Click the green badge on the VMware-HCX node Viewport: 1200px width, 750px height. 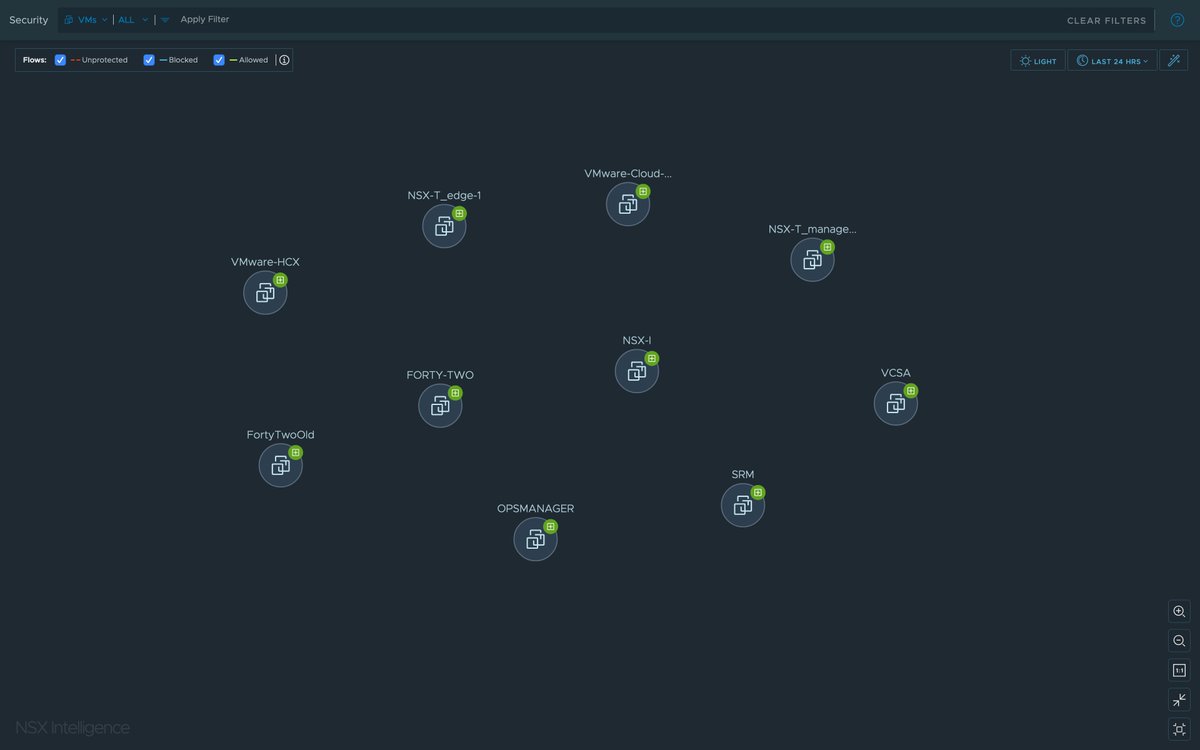pos(280,280)
